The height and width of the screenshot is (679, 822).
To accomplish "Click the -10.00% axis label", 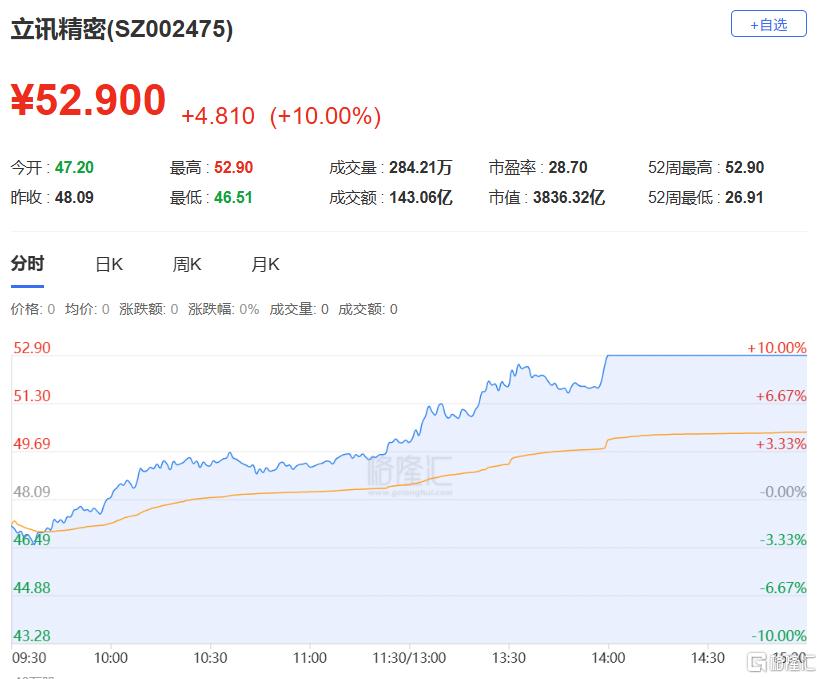I will point(778,636).
